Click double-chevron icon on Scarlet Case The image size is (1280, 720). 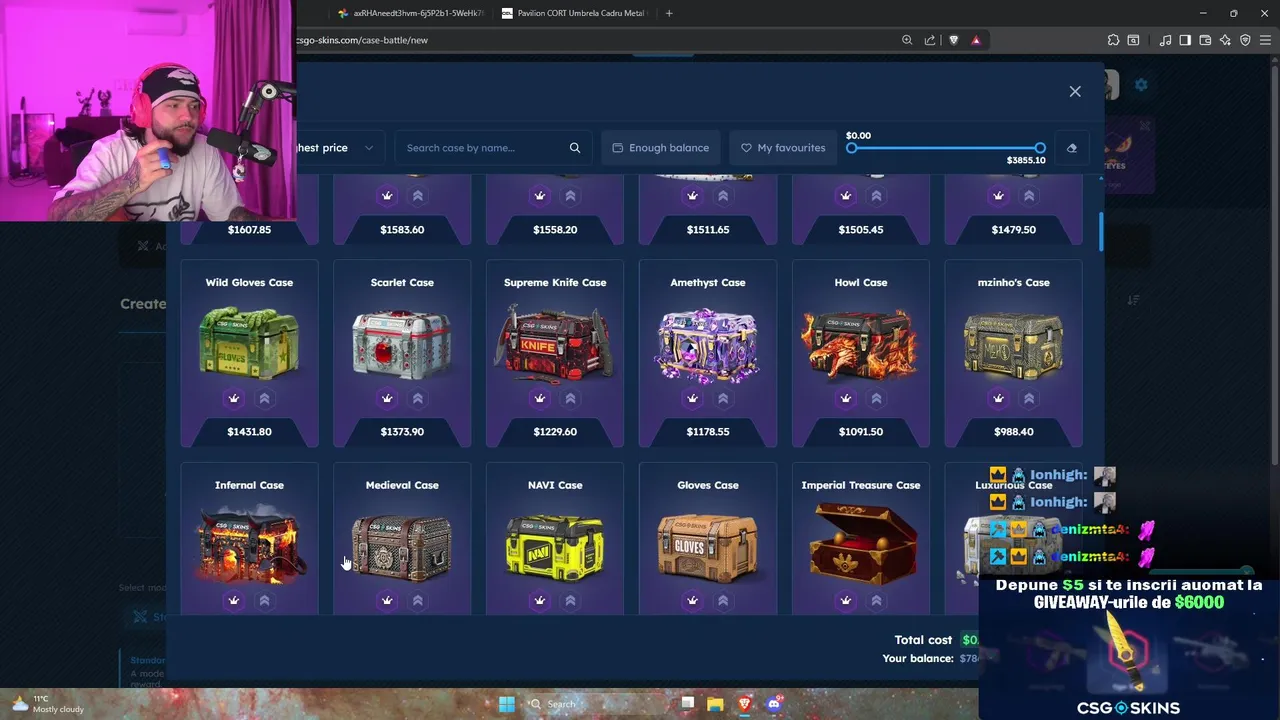coord(417,398)
